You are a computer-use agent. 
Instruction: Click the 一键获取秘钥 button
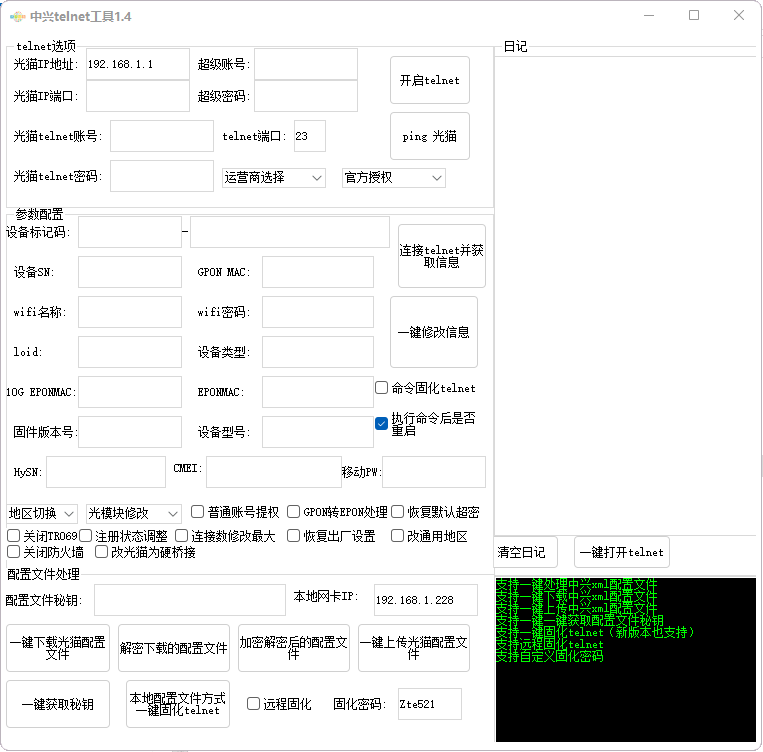pyautogui.click(x=58, y=704)
